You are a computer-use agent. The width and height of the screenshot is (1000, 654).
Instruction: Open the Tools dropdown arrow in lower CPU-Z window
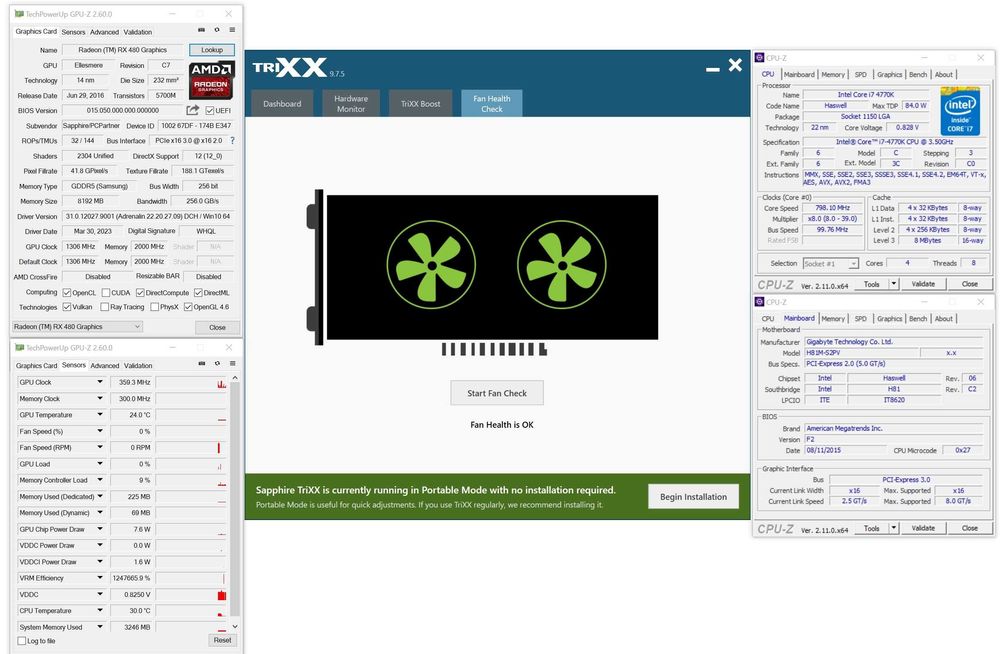(x=894, y=528)
